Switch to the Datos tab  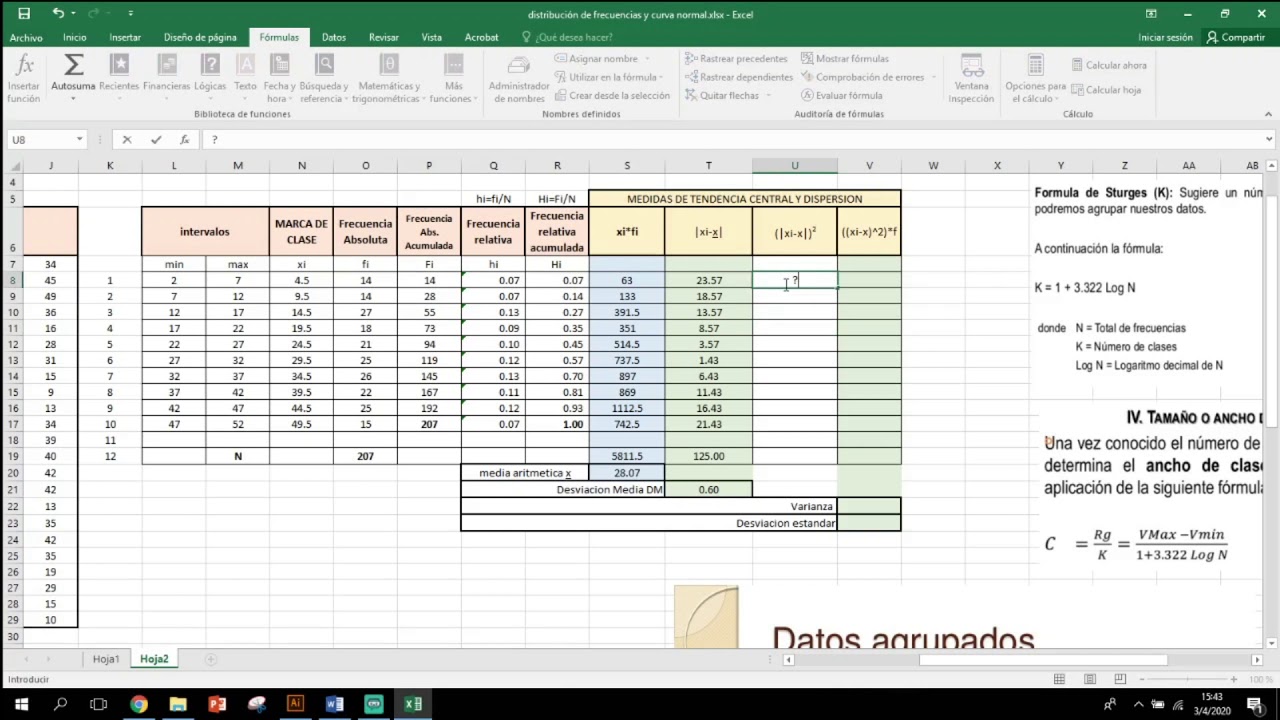pos(334,37)
